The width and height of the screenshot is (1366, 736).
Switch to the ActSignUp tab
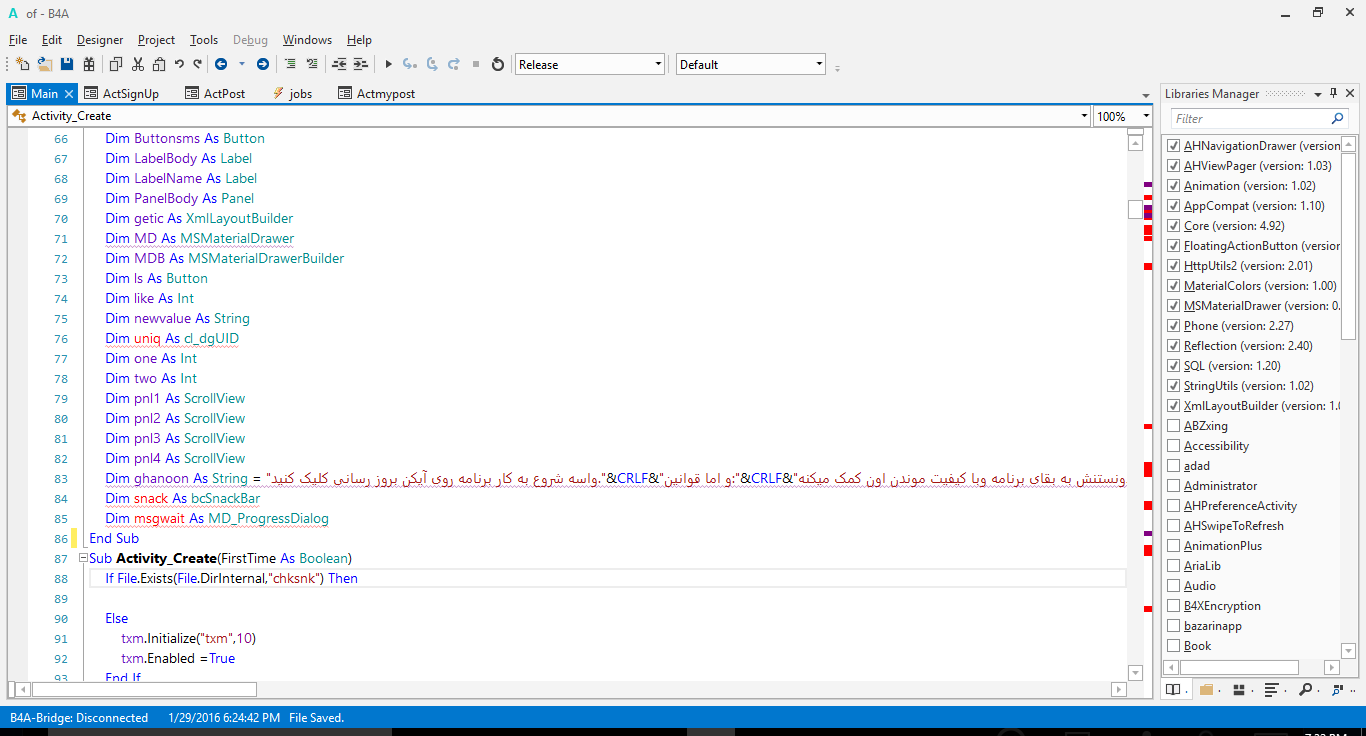(x=130, y=93)
